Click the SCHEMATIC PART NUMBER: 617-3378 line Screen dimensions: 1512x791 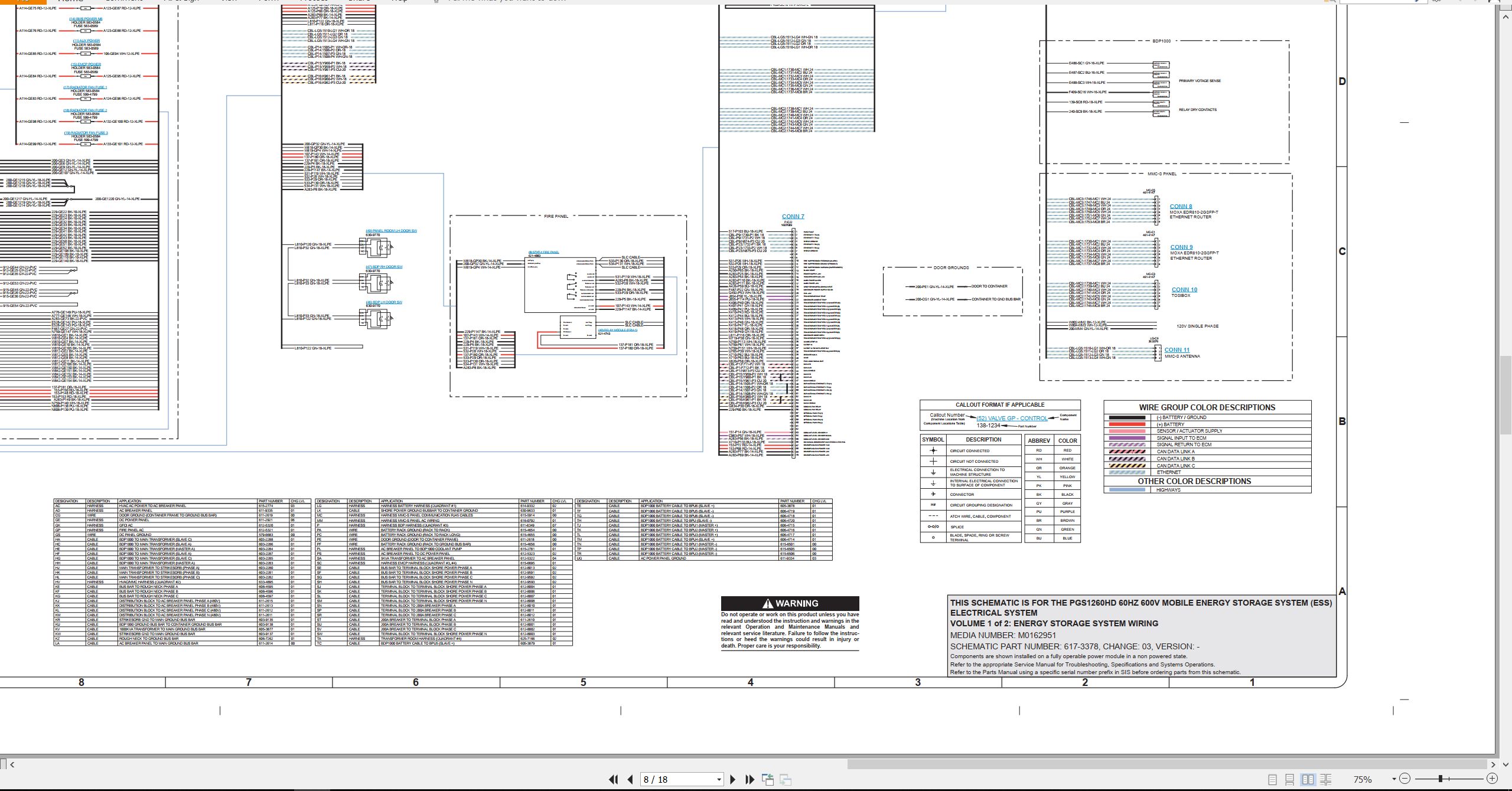tap(1074, 646)
